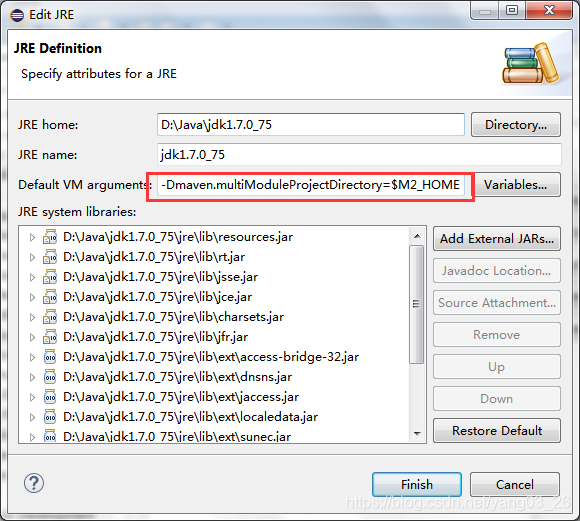
Task: Click the library list scrollbar thumb
Action: pyautogui.click(x=417, y=304)
